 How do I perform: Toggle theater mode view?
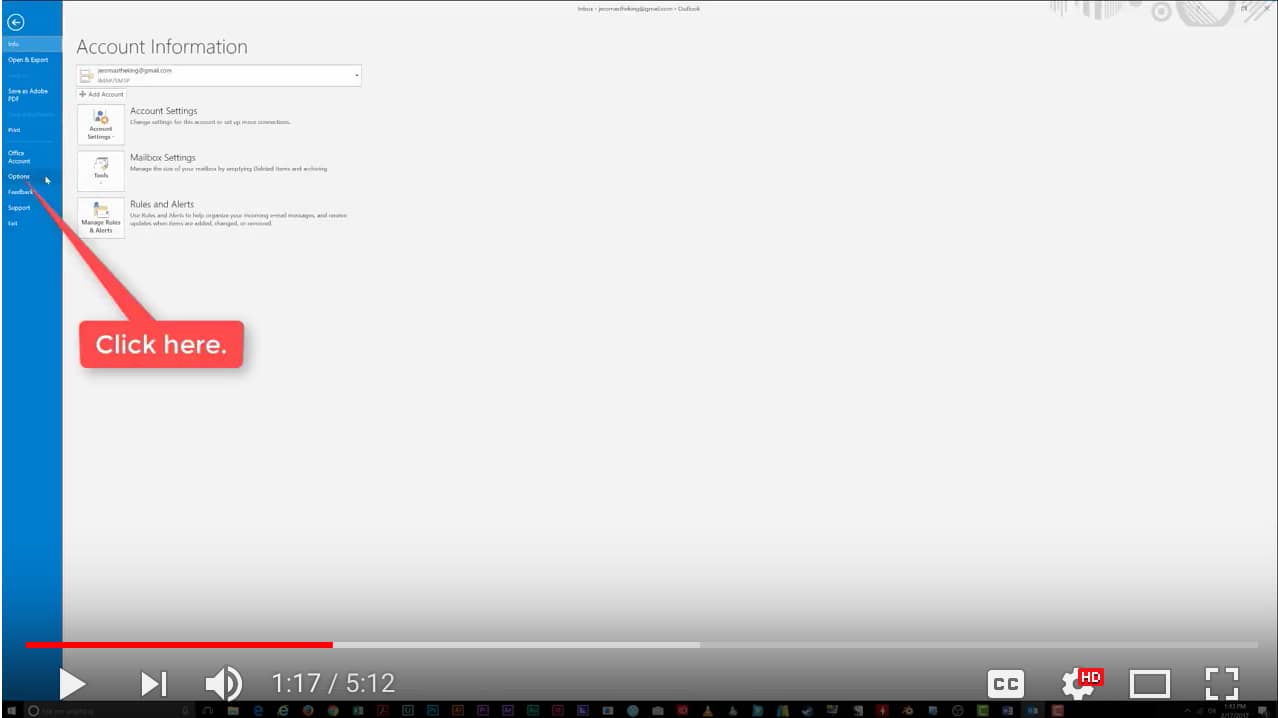1149,684
